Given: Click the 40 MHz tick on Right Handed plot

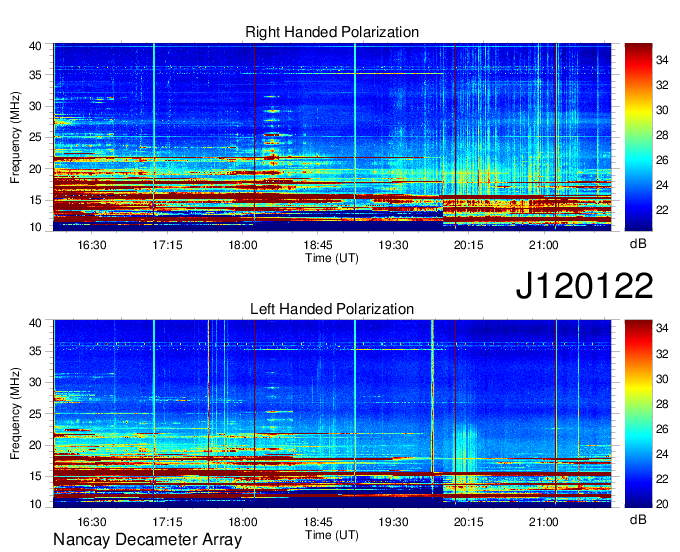Looking at the screenshot, I should pyautogui.click(x=35, y=46).
